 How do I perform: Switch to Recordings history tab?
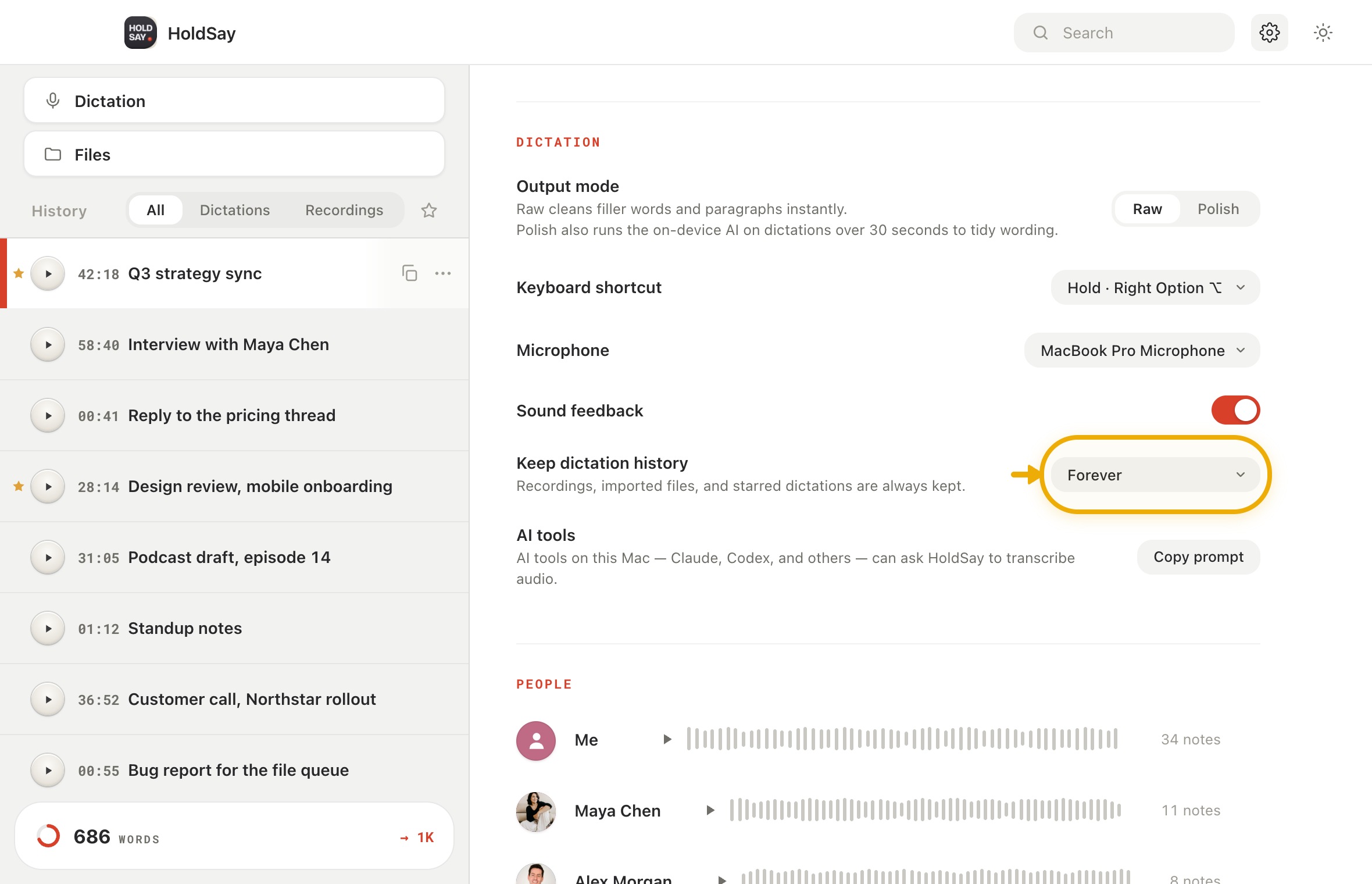pyautogui.click(x=344, y=210)
